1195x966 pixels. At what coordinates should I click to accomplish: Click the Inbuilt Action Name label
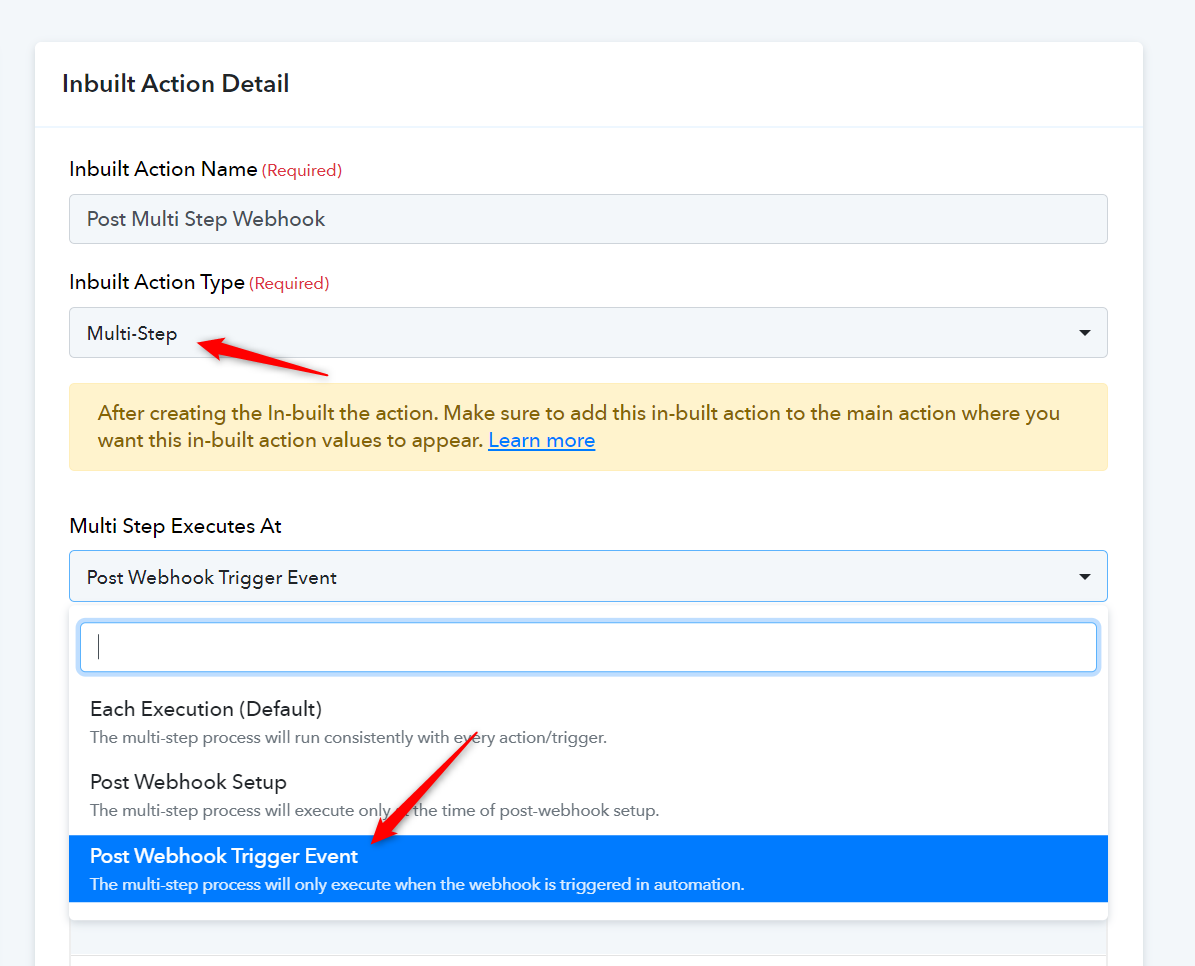pos(163,169)
